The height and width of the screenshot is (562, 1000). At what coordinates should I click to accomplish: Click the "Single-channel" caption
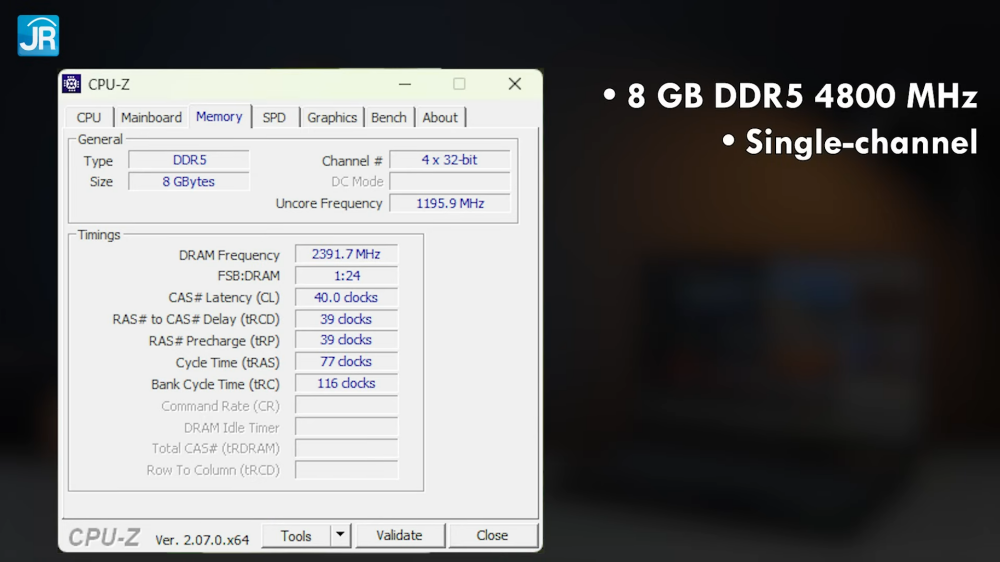(x=862, y=142)
